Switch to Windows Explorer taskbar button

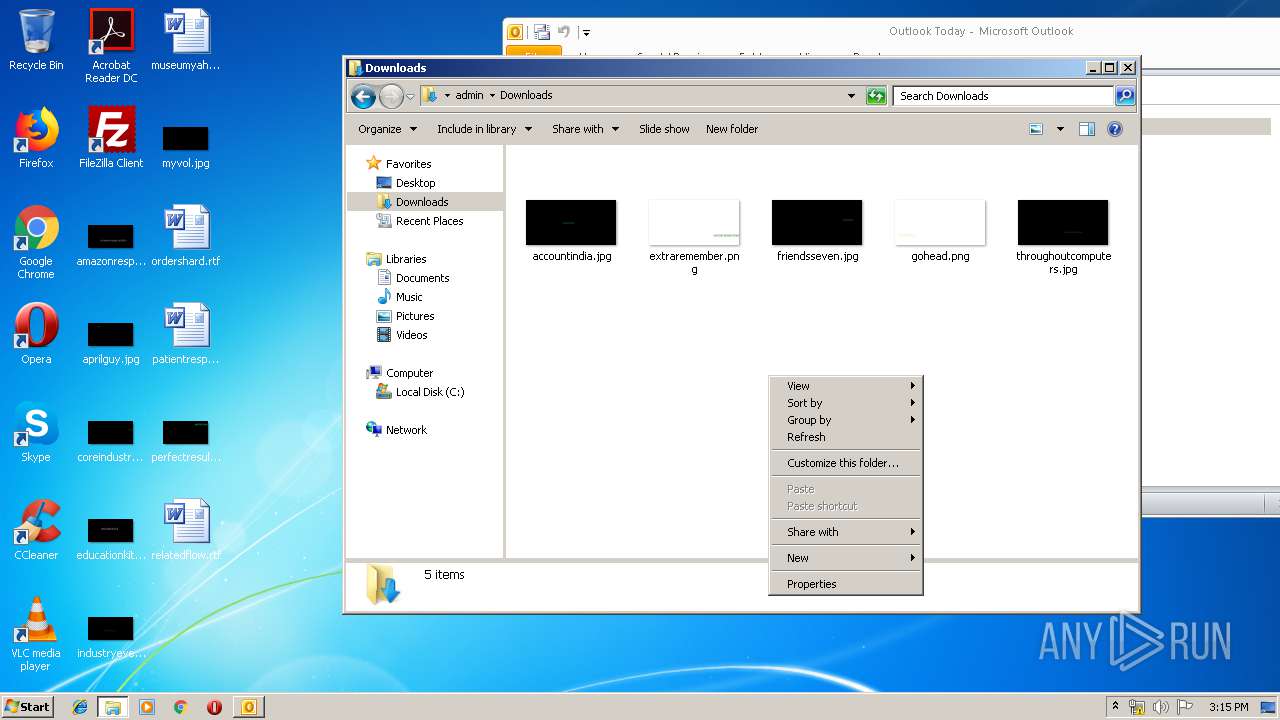coord(113,707)
